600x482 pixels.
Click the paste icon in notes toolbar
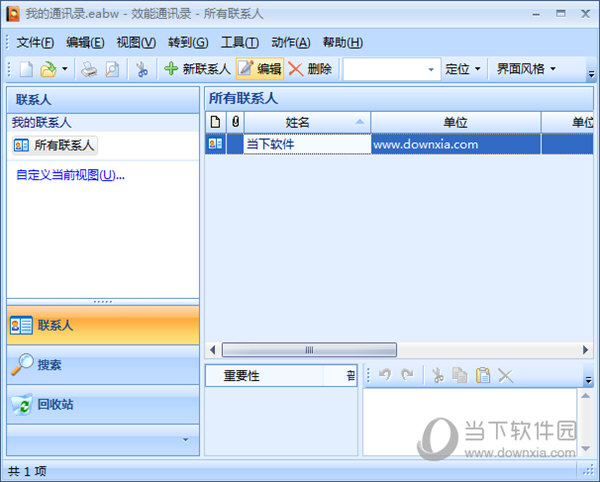pyautogui.click(x=483, y=375)
